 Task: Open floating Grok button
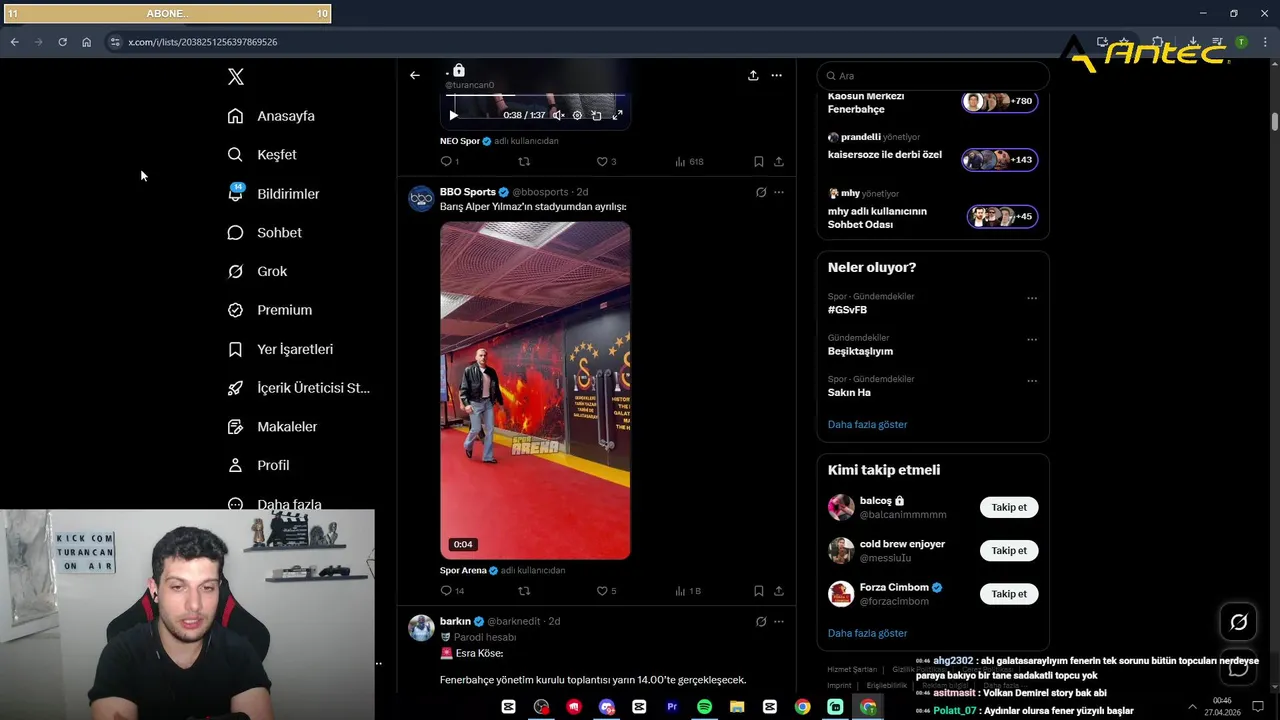point(1238,623)
